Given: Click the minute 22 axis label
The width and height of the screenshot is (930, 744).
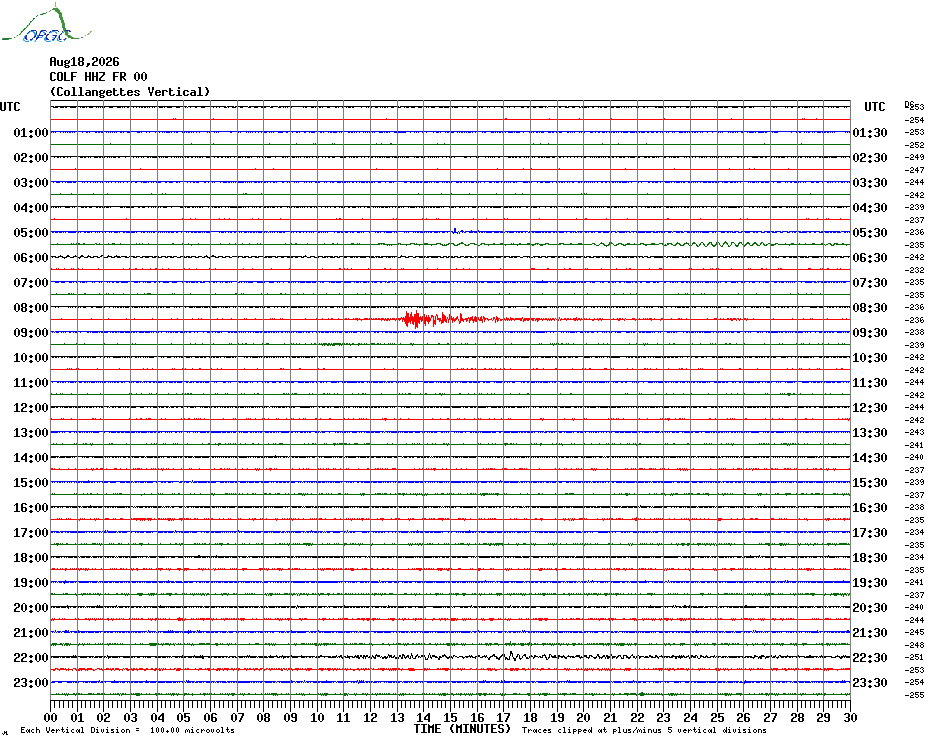Looking at the screenshot, I should tap(637, 718).
